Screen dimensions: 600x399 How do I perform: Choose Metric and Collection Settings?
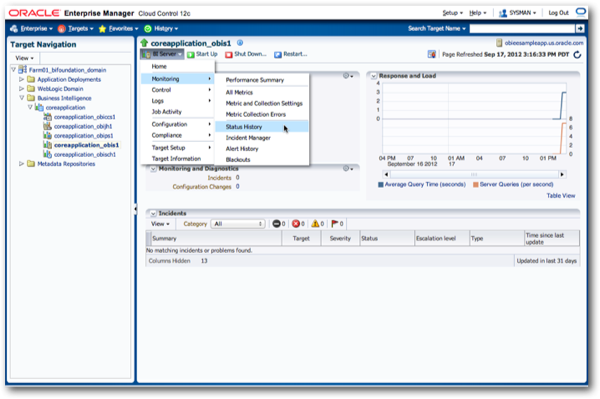tap(264, 103)
